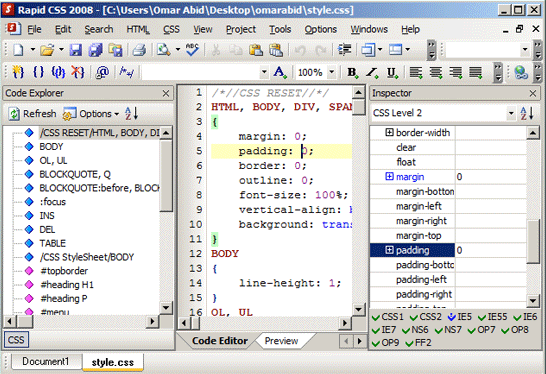
Task: Switch to the Preview tab
Action: click(281, 341)
